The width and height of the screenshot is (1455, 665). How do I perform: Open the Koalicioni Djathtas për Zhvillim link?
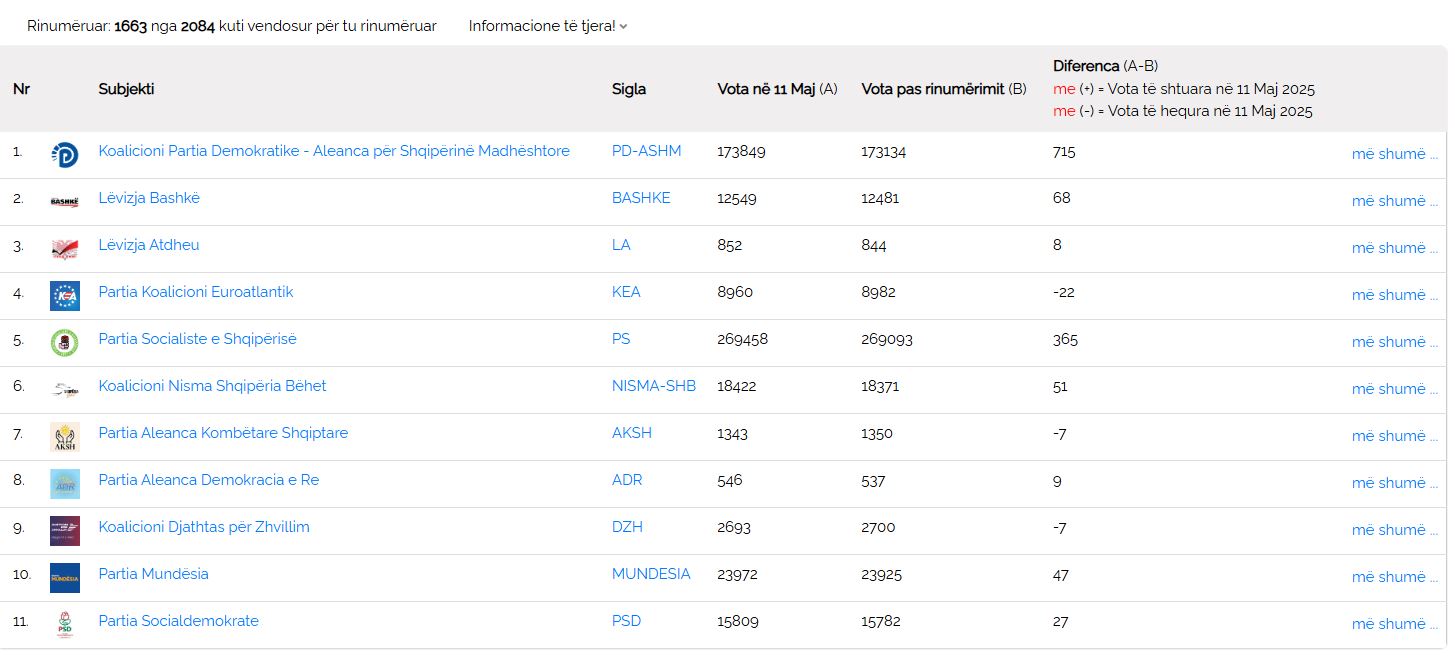pyautogui.click(x=204, y=527)
